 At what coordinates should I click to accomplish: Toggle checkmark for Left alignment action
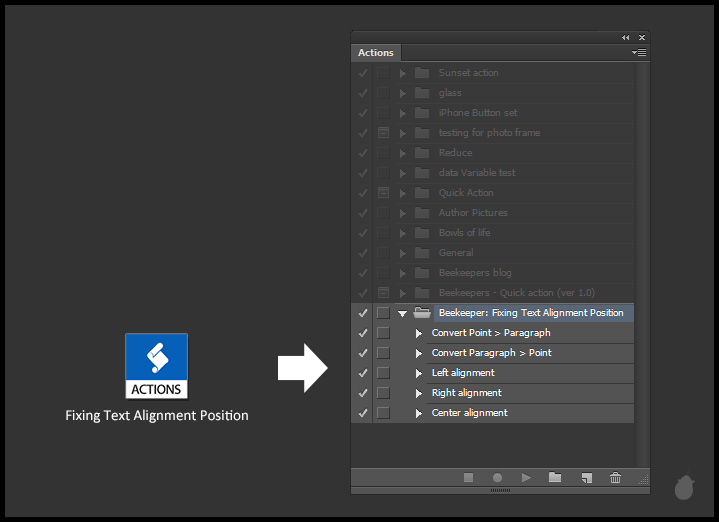tap(362, 373)
